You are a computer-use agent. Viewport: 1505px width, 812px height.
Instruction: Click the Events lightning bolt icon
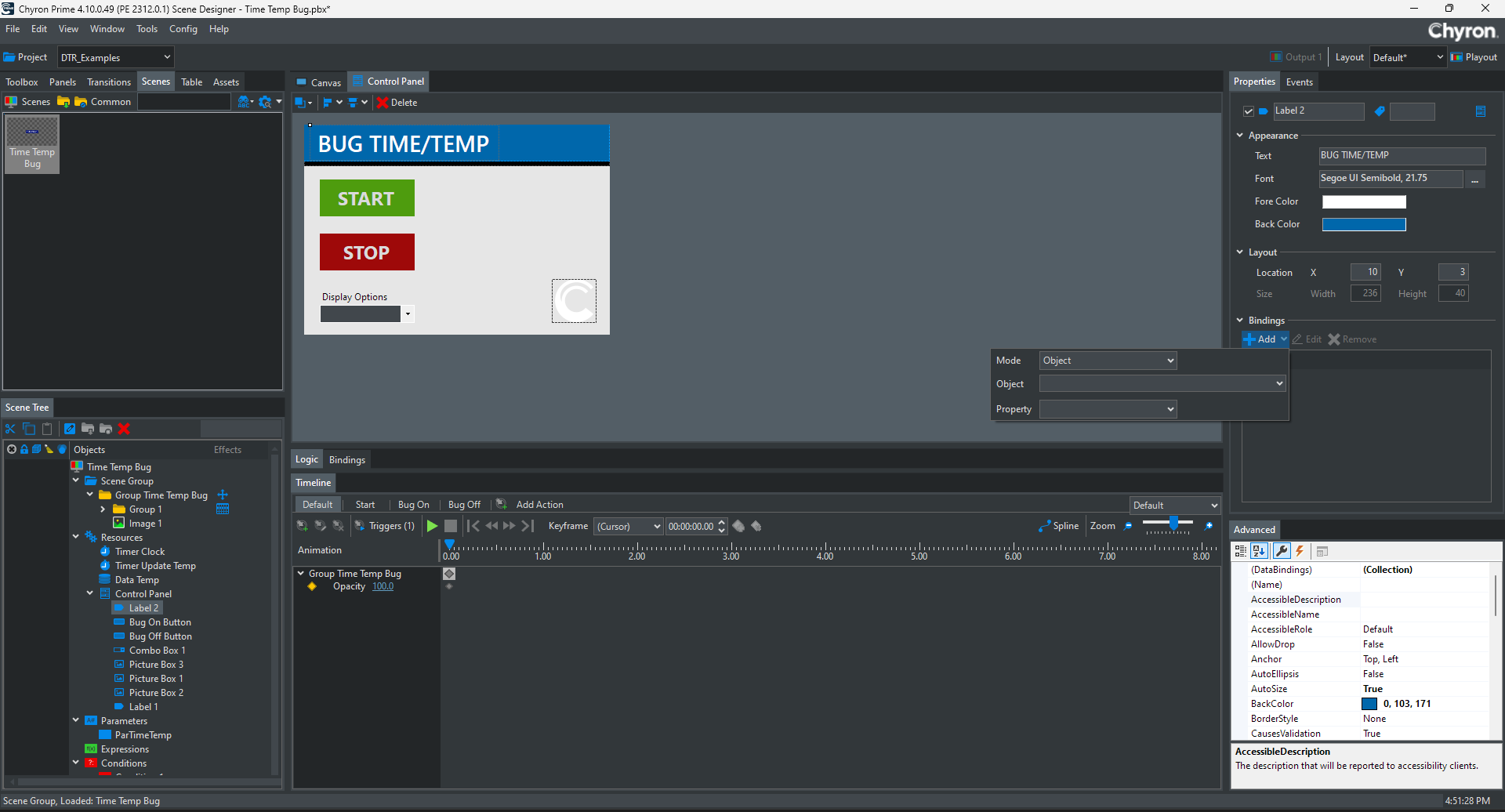click(1300, 551)
